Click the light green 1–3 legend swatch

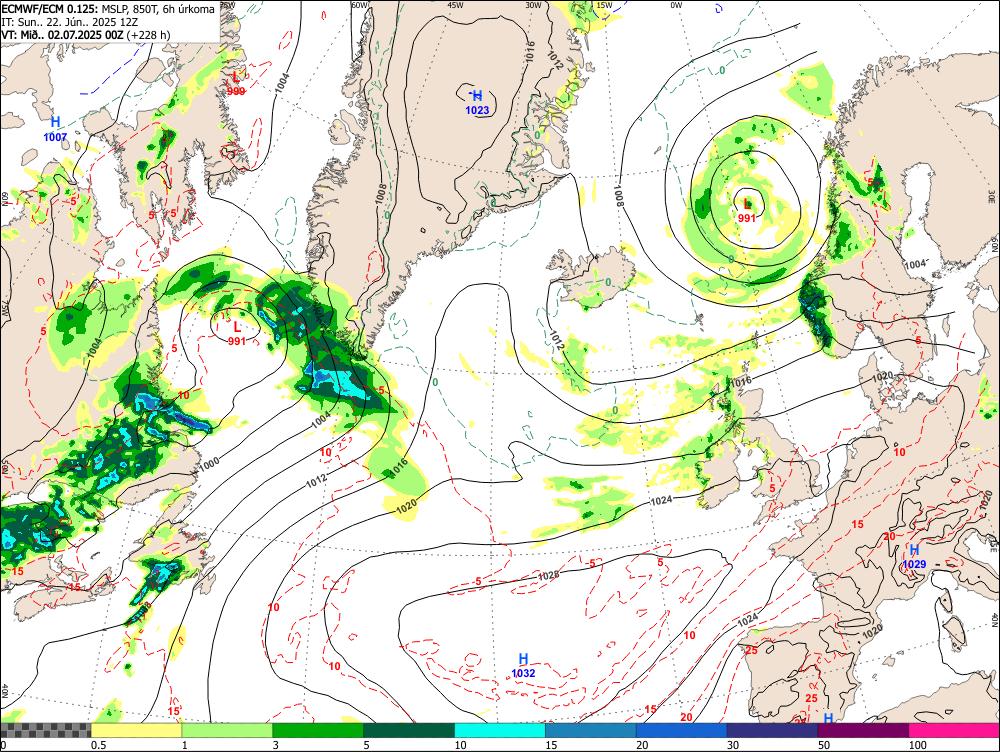tap(227, 730)
